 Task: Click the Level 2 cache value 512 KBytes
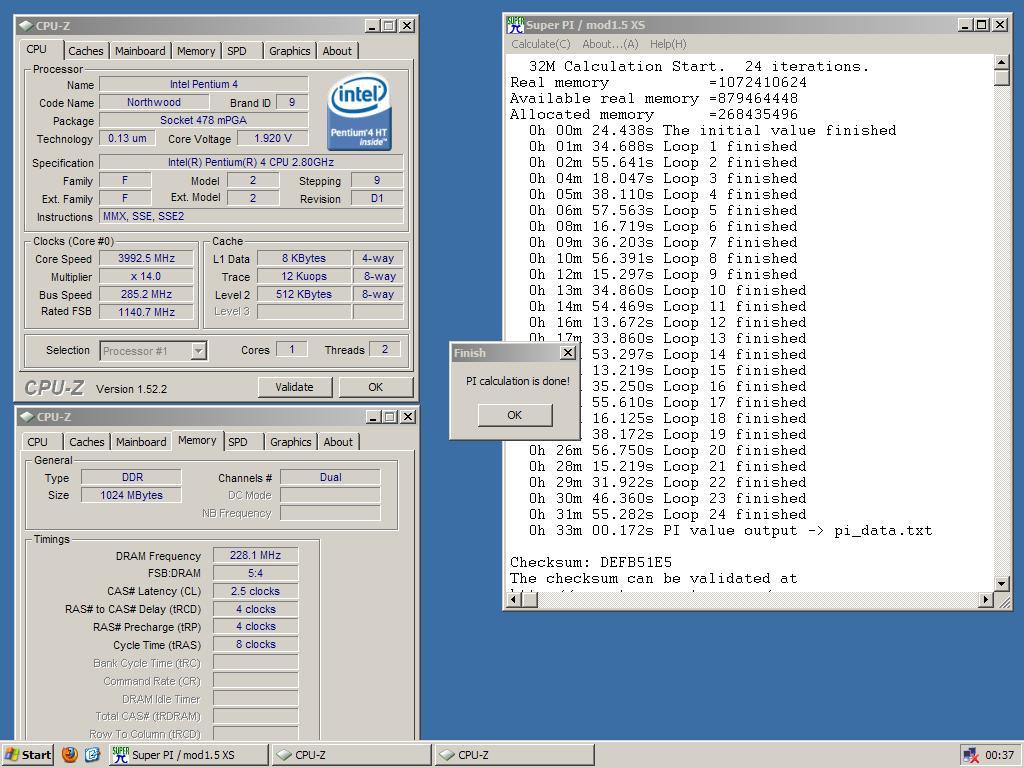tap(304, 295)
